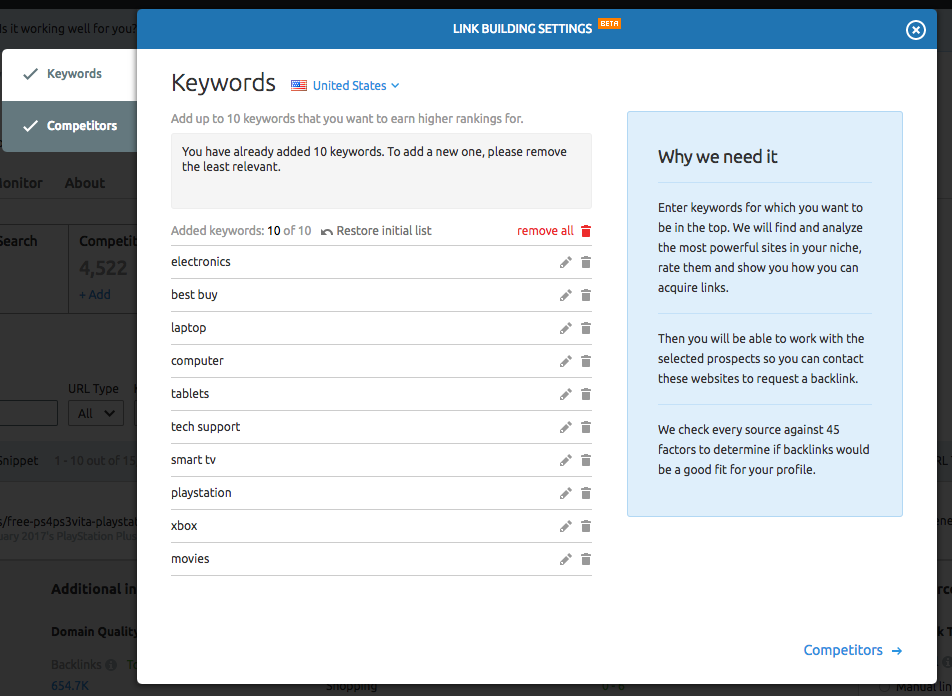952x696 pixels.
Task: Open the About tab in background page
Action: pos(85,183)
